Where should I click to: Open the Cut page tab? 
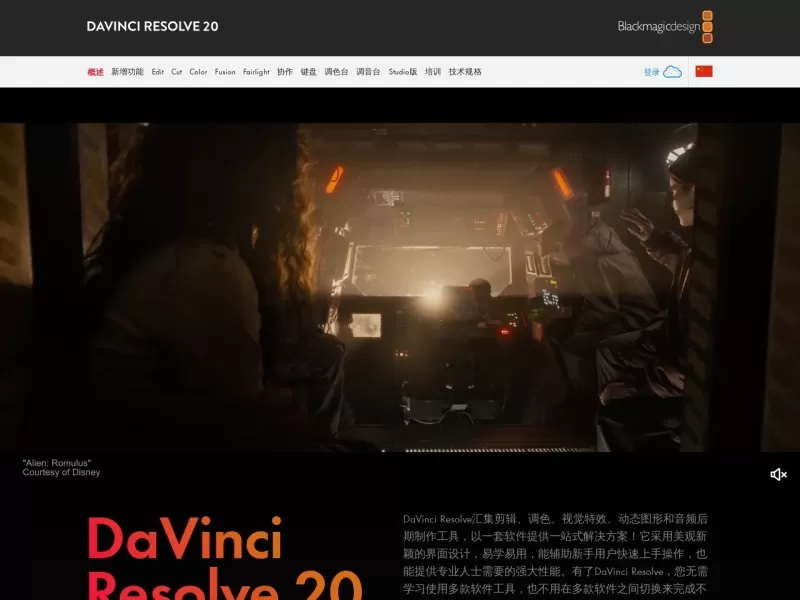pyautogui.click(x=177, y=71)
